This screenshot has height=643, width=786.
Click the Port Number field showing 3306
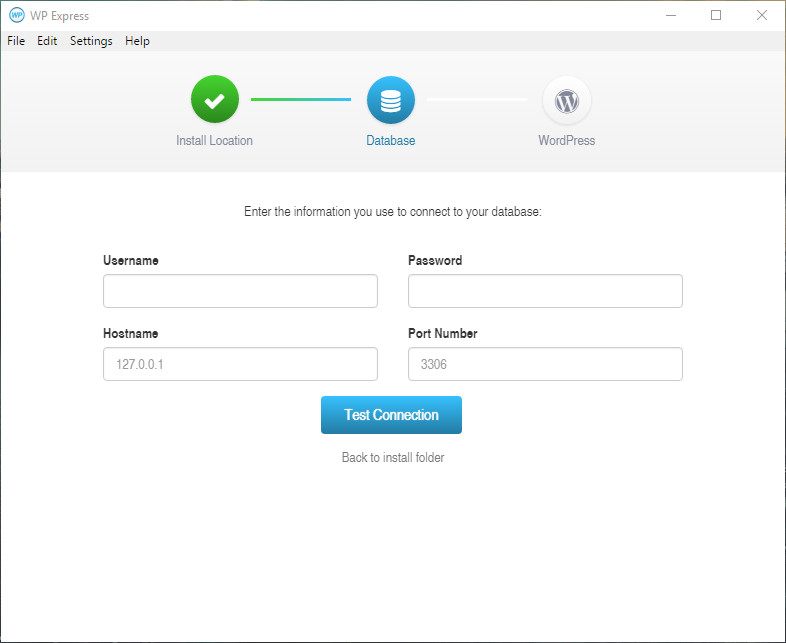pyautogui.click(x=545, y=364)
